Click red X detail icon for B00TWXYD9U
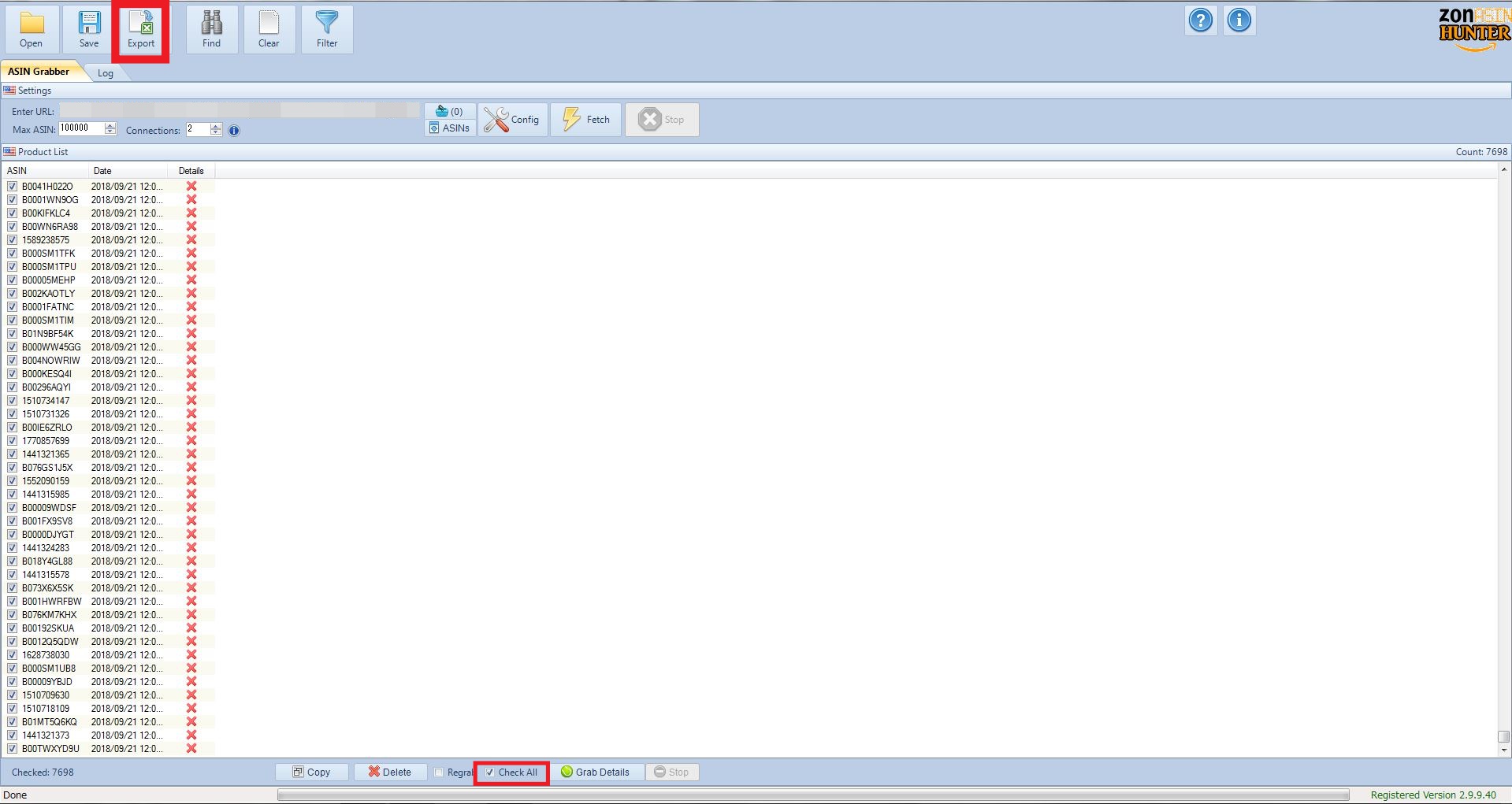The image size is (1512, 804). click(191, 749)
